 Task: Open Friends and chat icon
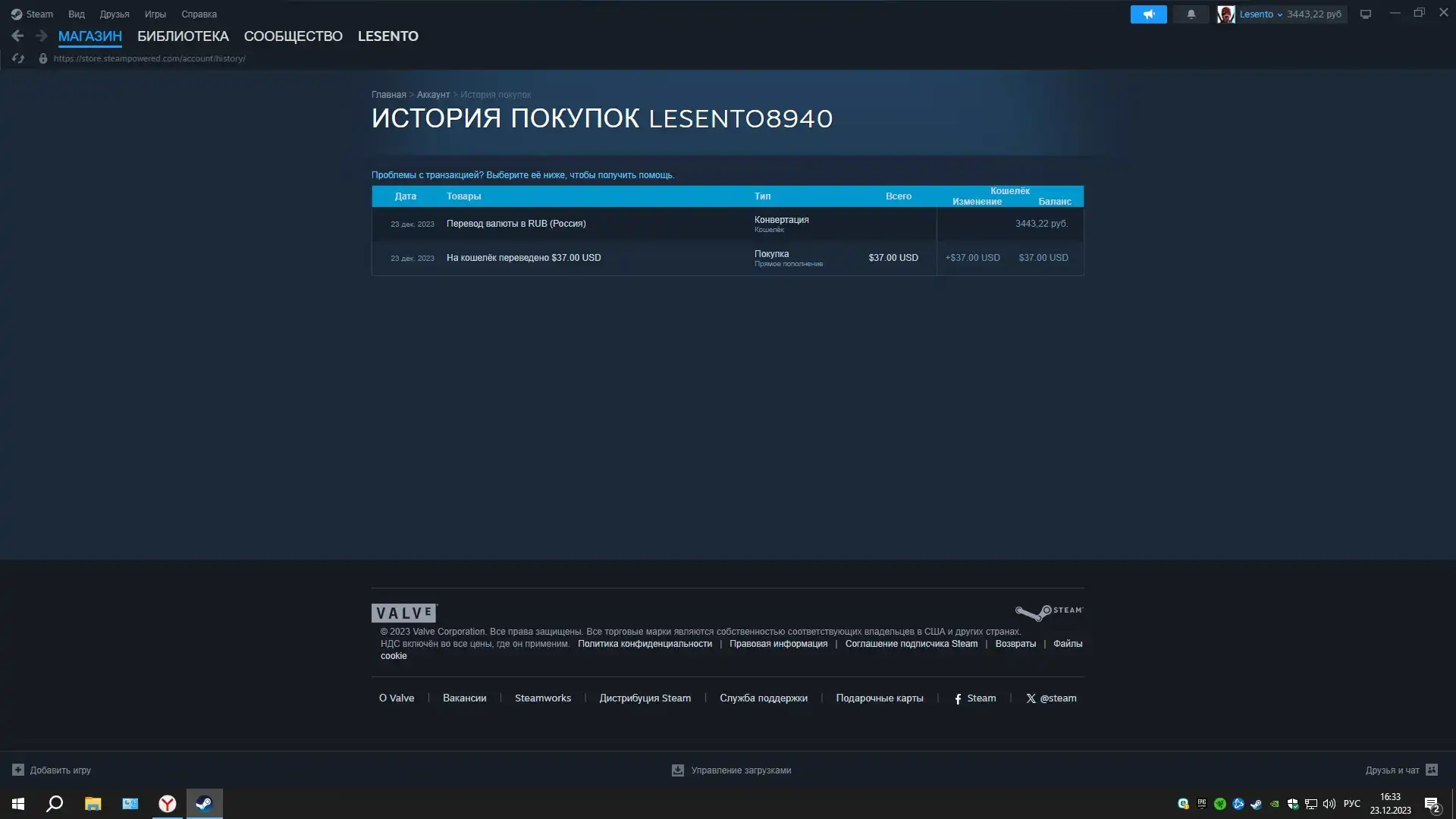click(1432, 770)
